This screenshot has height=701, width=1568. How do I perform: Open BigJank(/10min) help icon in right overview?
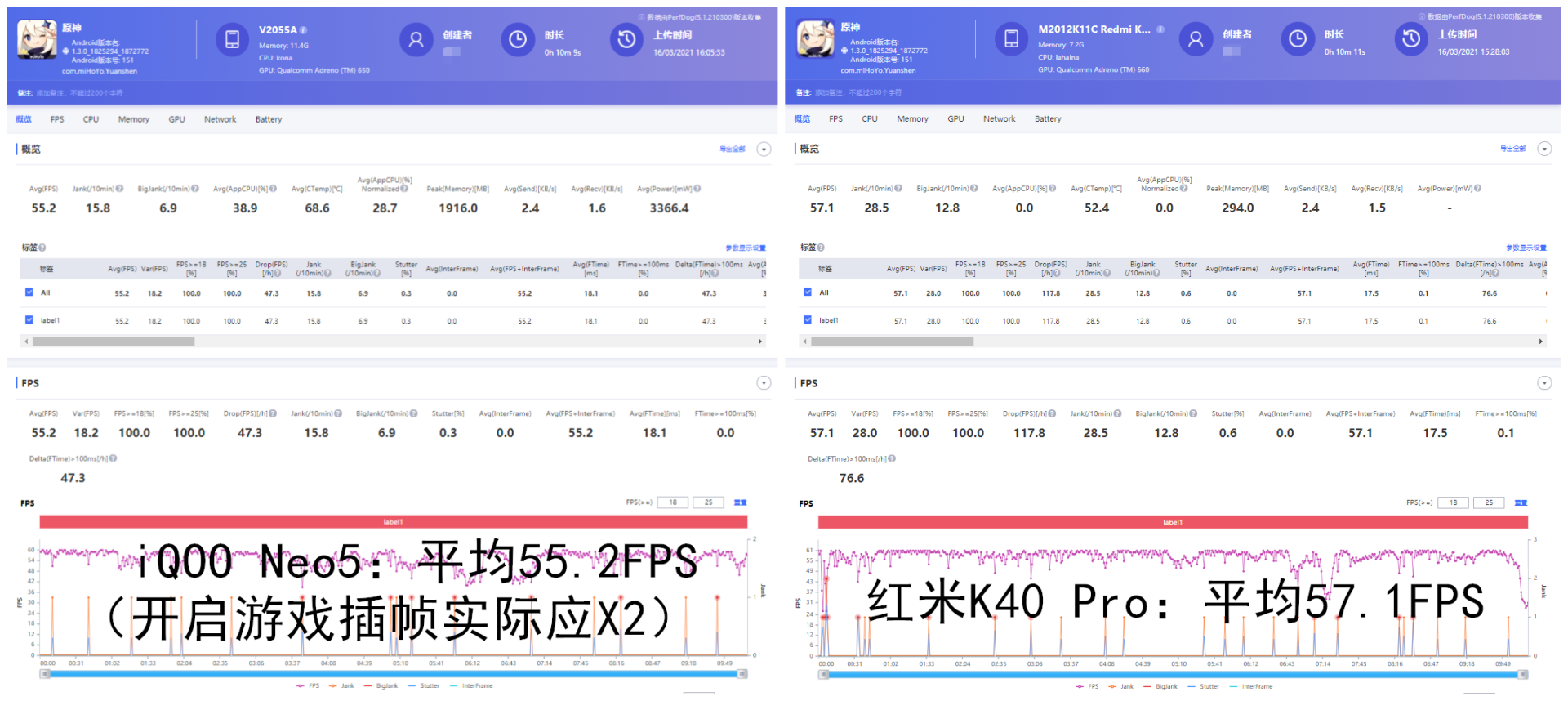coord(974,189)
